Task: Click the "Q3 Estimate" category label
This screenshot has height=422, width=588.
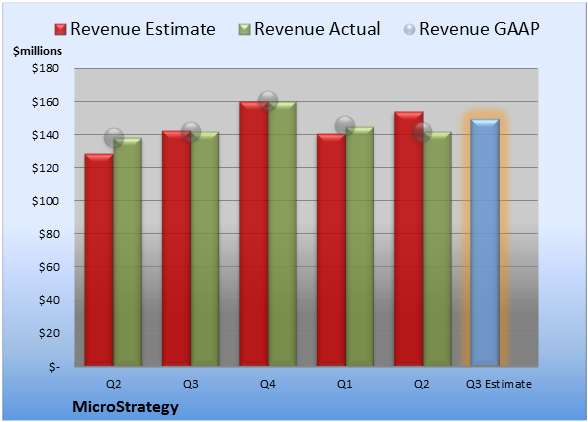Action: pyautogui.click(x=499, y=384)
